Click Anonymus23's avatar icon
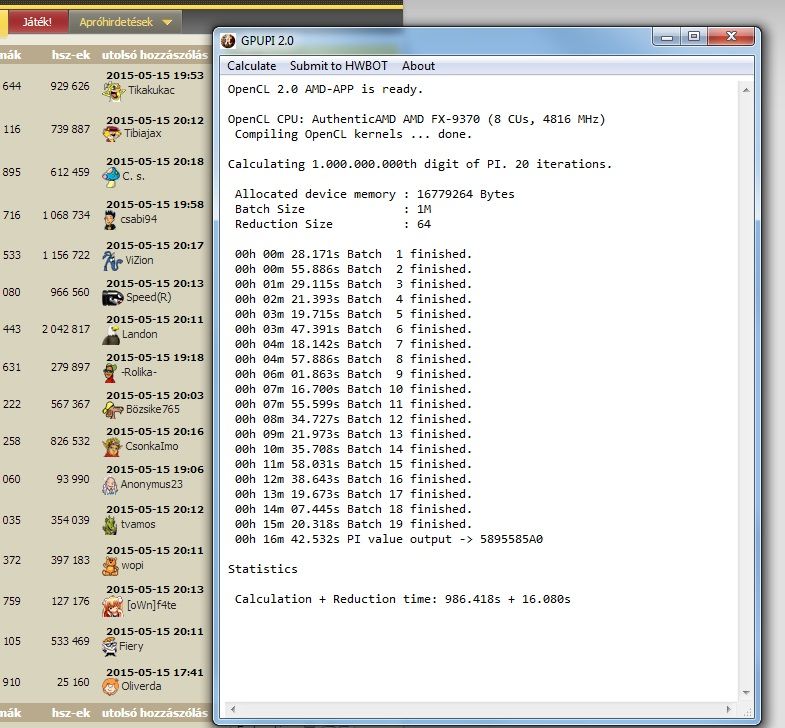The image size is (785, 728). [110, 485]
